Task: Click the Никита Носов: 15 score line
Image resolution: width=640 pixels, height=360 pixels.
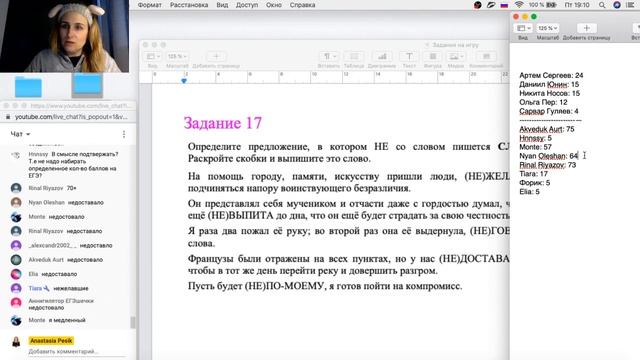Action: pyautogui.click(x=549, y=93)
